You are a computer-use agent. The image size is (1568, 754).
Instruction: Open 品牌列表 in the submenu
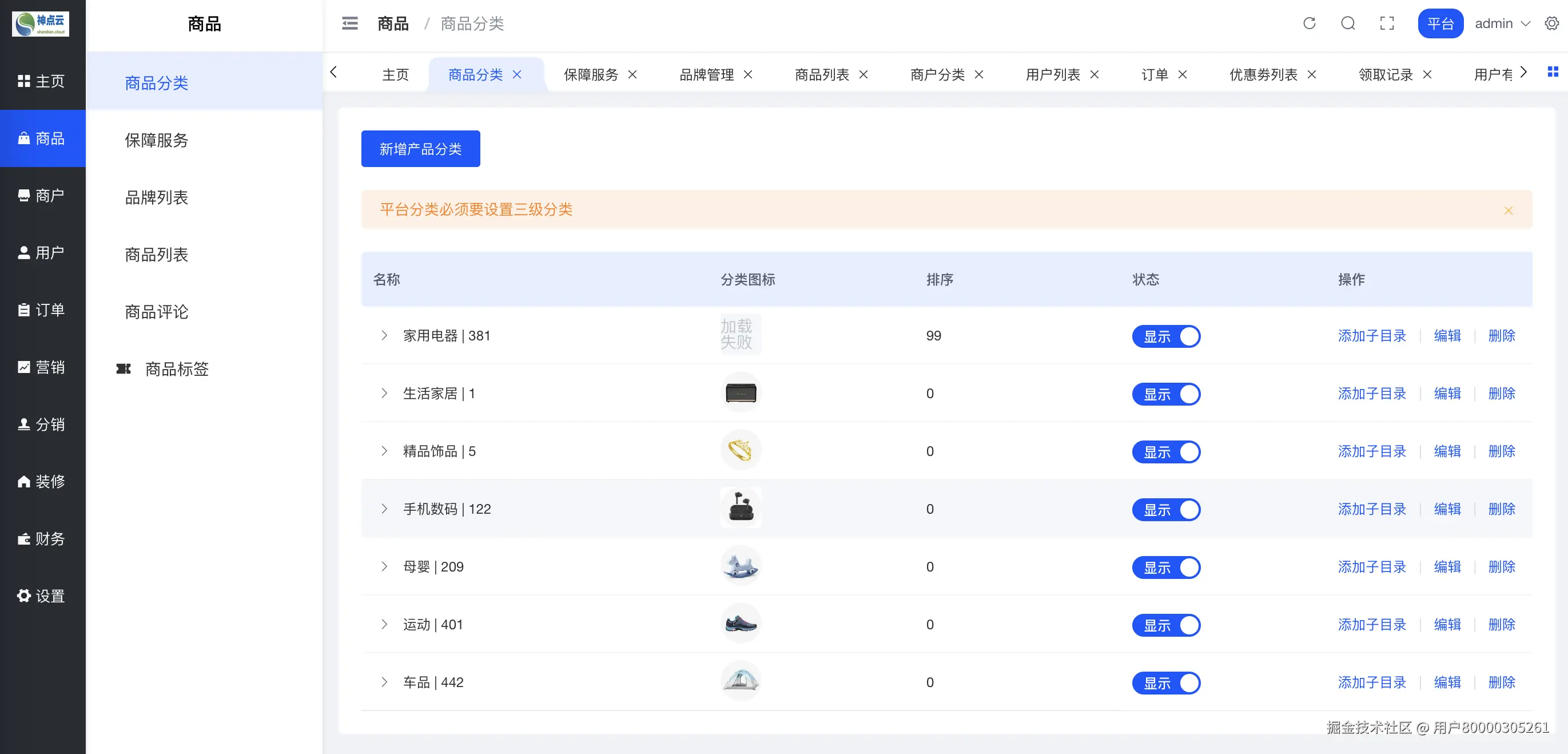coord(157,197)
